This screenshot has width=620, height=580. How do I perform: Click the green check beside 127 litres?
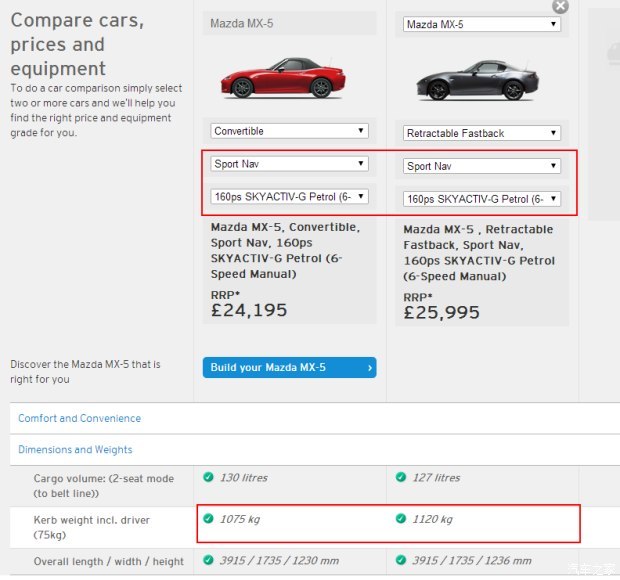click(401, 478)
